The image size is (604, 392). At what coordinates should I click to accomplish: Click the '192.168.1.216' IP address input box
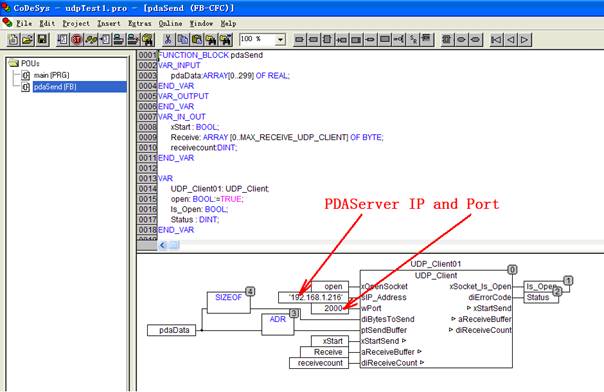tap(314, 297)
